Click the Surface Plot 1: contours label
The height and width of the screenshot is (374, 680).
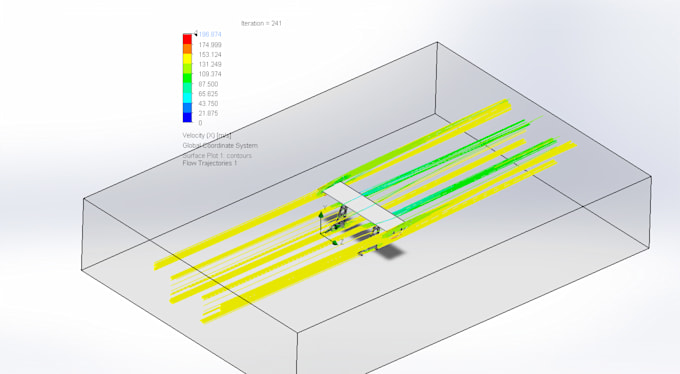coord(217,155)
